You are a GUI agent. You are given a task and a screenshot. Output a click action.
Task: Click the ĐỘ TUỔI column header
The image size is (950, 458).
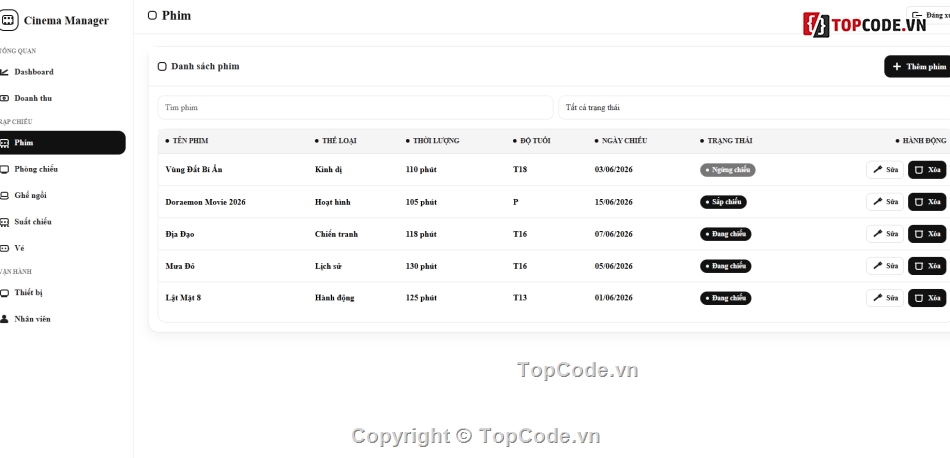click(531, 141)
